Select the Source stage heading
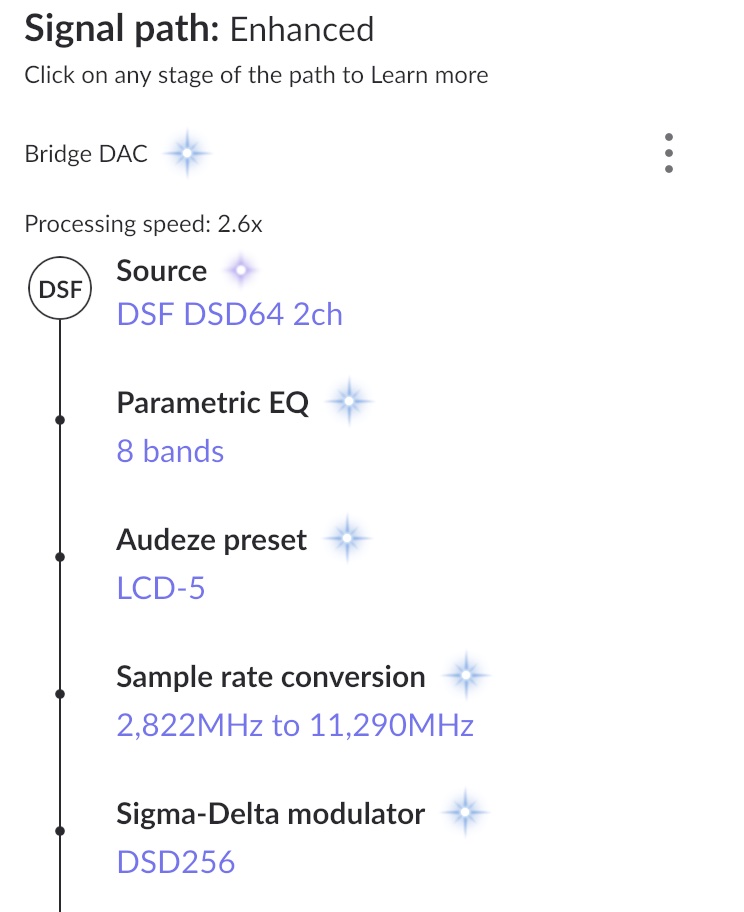 [x=162, y=271]
